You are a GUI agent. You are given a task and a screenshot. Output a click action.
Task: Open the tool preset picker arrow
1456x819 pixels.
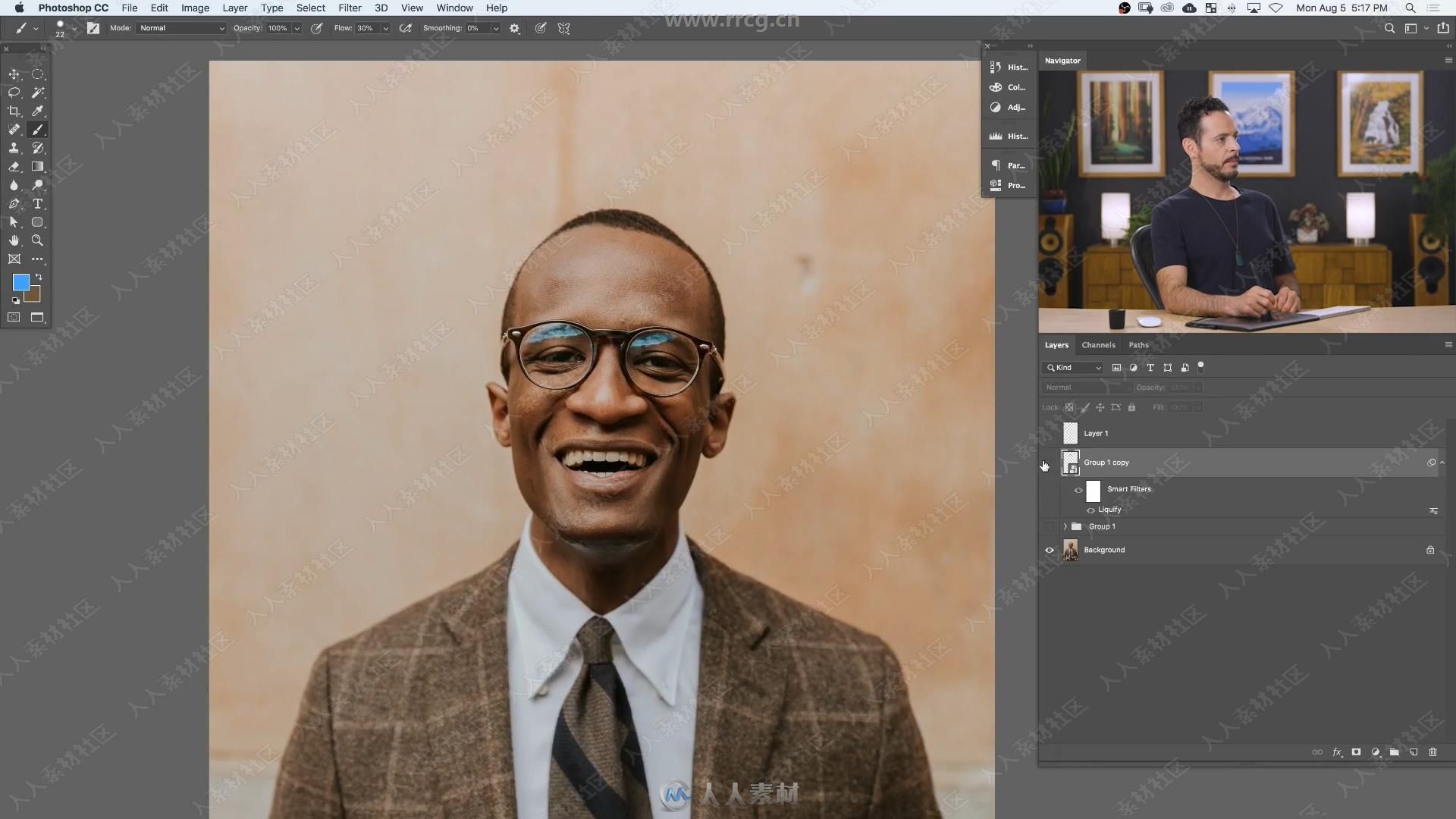(x=35, y=28)
